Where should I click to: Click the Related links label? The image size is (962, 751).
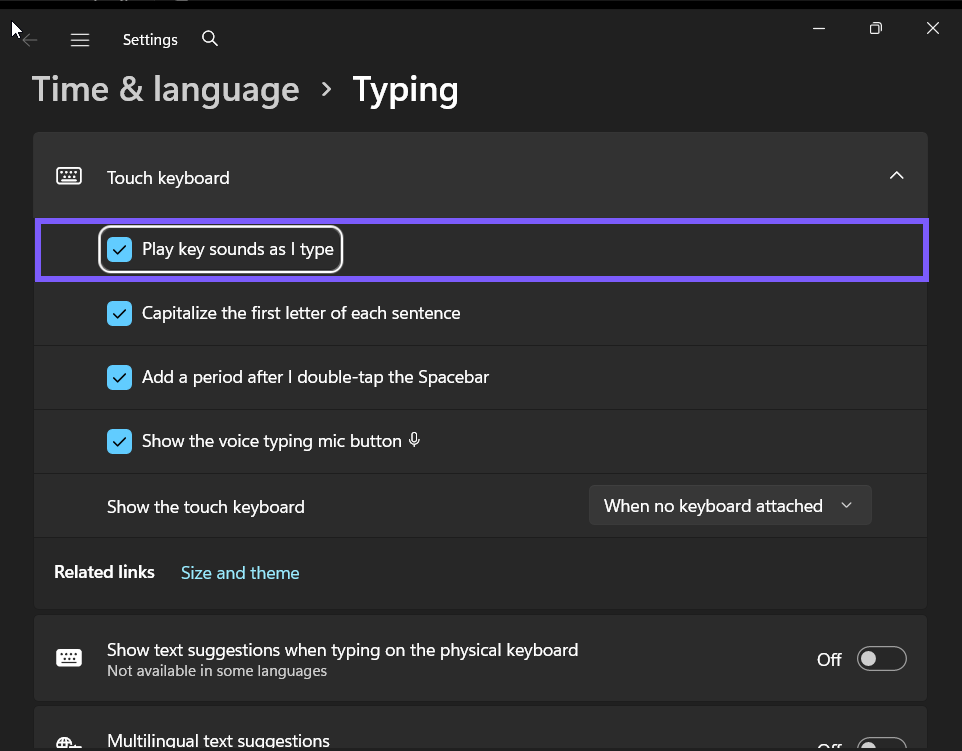(104, 572)
